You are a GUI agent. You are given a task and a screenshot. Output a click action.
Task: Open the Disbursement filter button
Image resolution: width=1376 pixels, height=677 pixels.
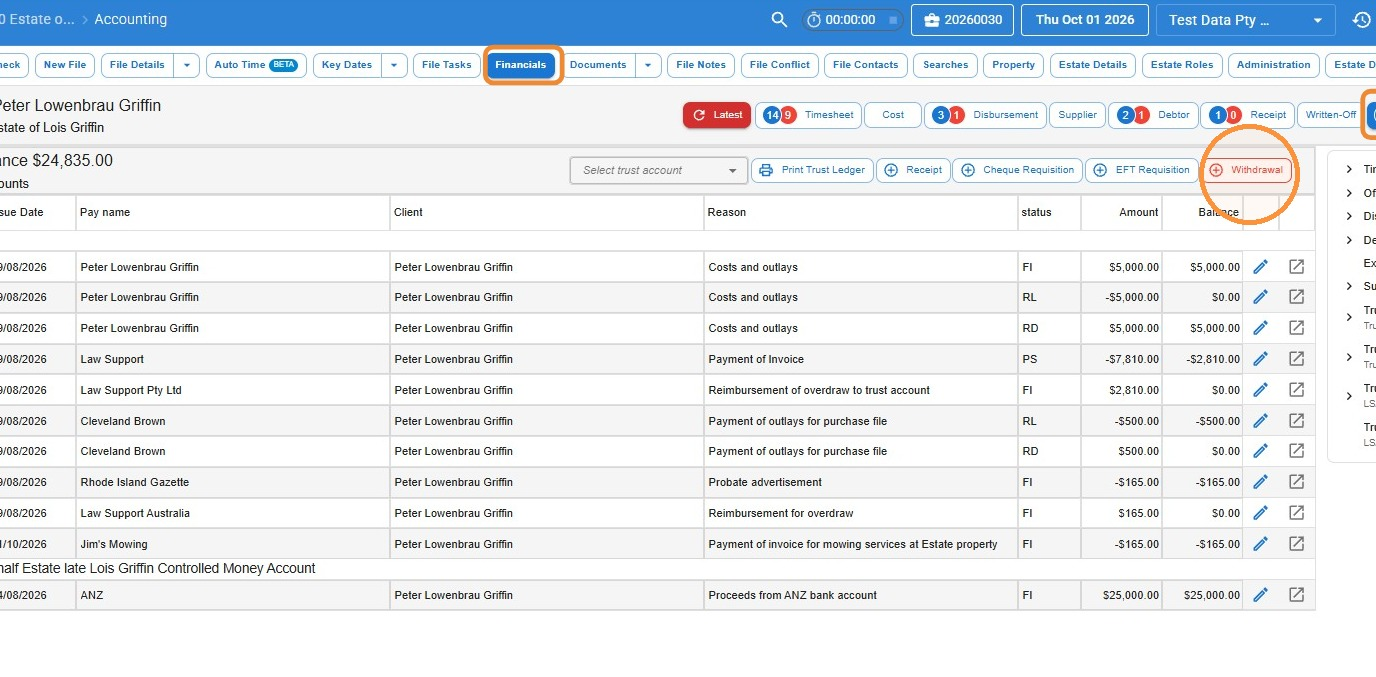(x=985, y=115)
